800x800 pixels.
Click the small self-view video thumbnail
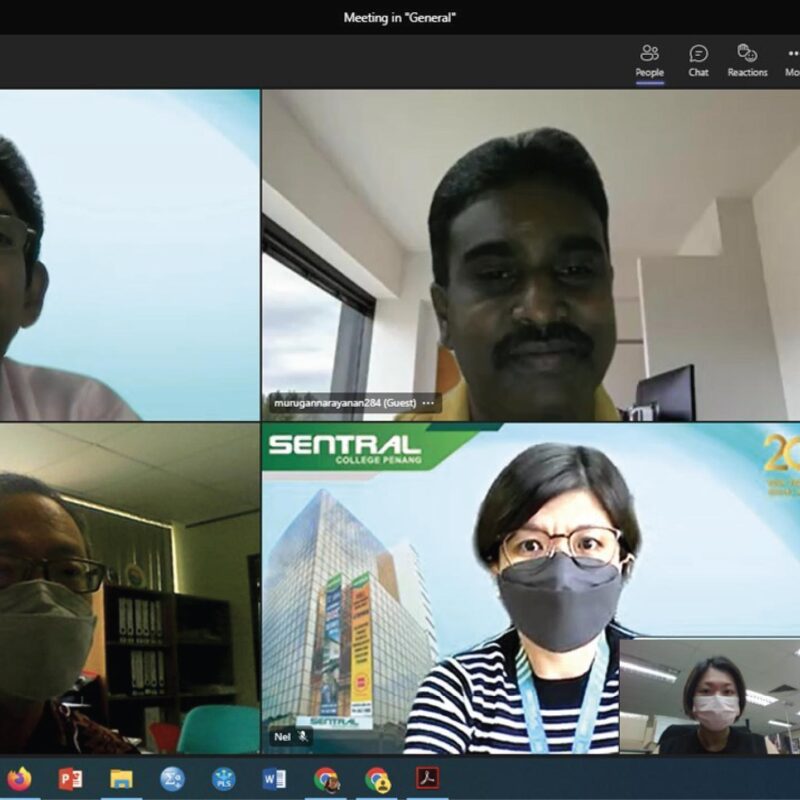[710, 695]
